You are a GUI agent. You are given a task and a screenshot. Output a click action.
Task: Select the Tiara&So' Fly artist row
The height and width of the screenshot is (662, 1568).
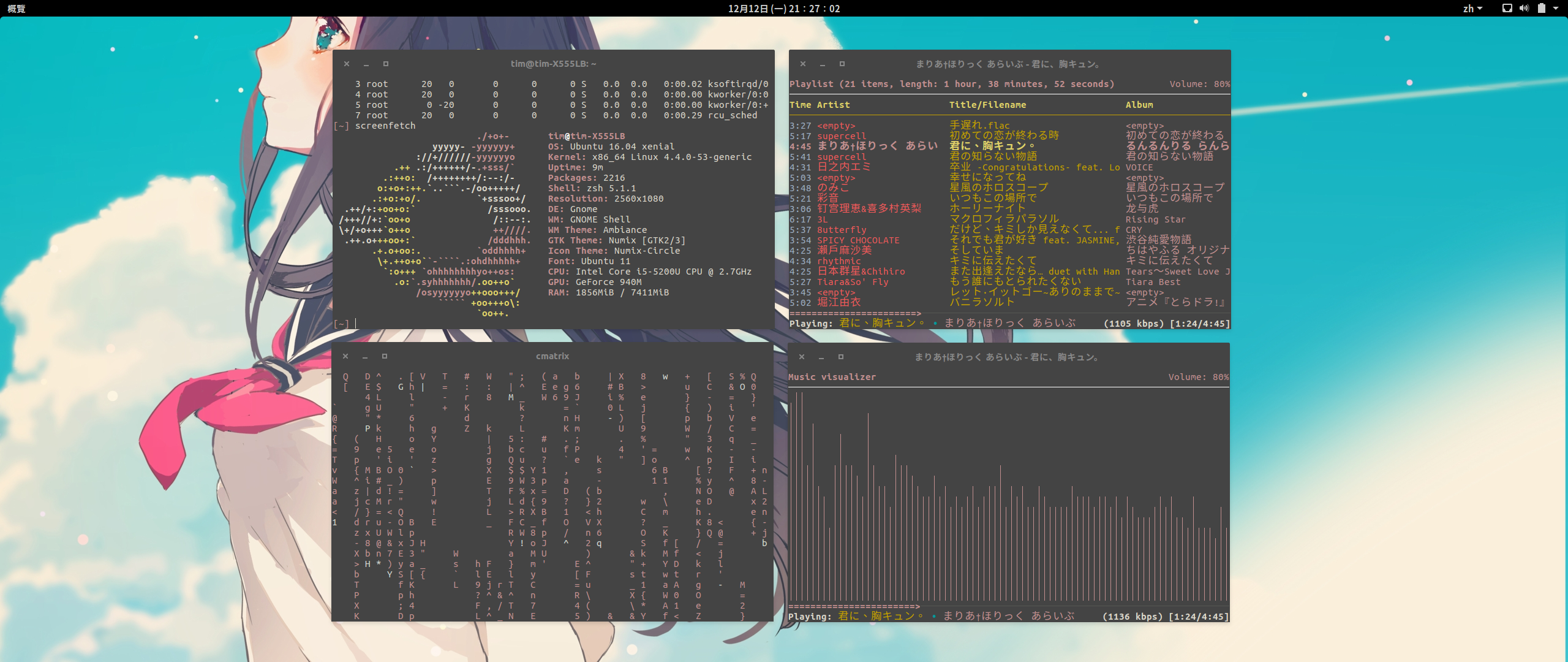pyautogui.click(x=1009, y=282)
